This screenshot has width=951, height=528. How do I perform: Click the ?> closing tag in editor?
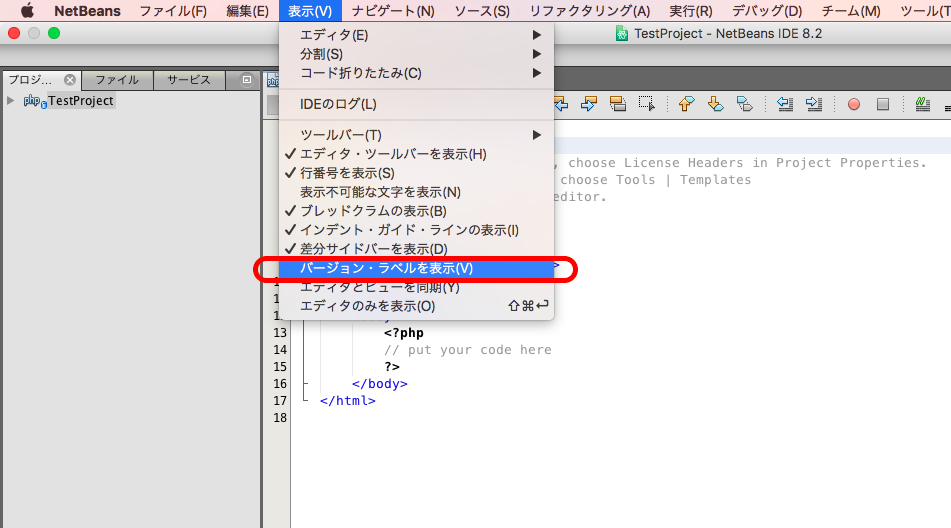coord(392,367)
